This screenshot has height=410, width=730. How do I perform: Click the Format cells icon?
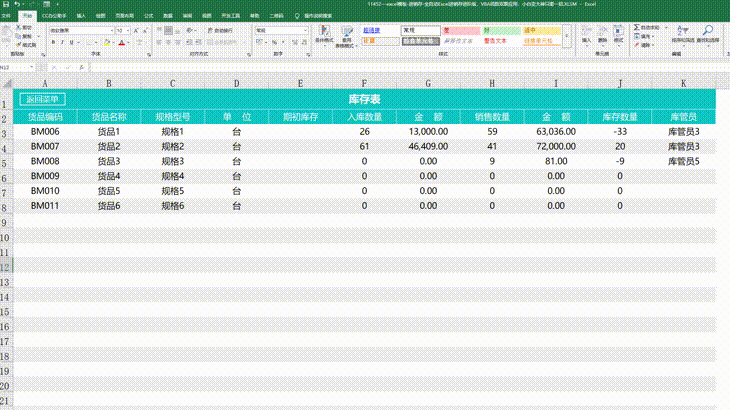[618, 32]
